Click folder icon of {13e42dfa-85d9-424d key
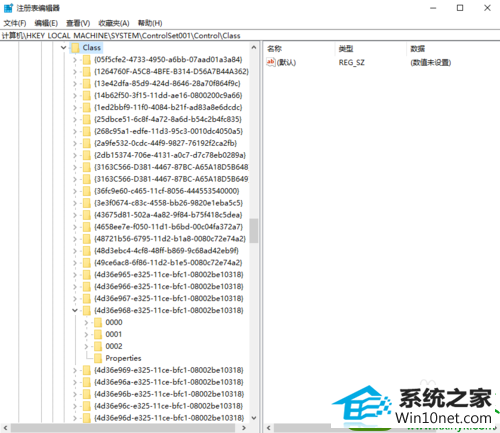The width and height of the screenshot is (500, 433). pyautogui.click(x=87, y=84)
